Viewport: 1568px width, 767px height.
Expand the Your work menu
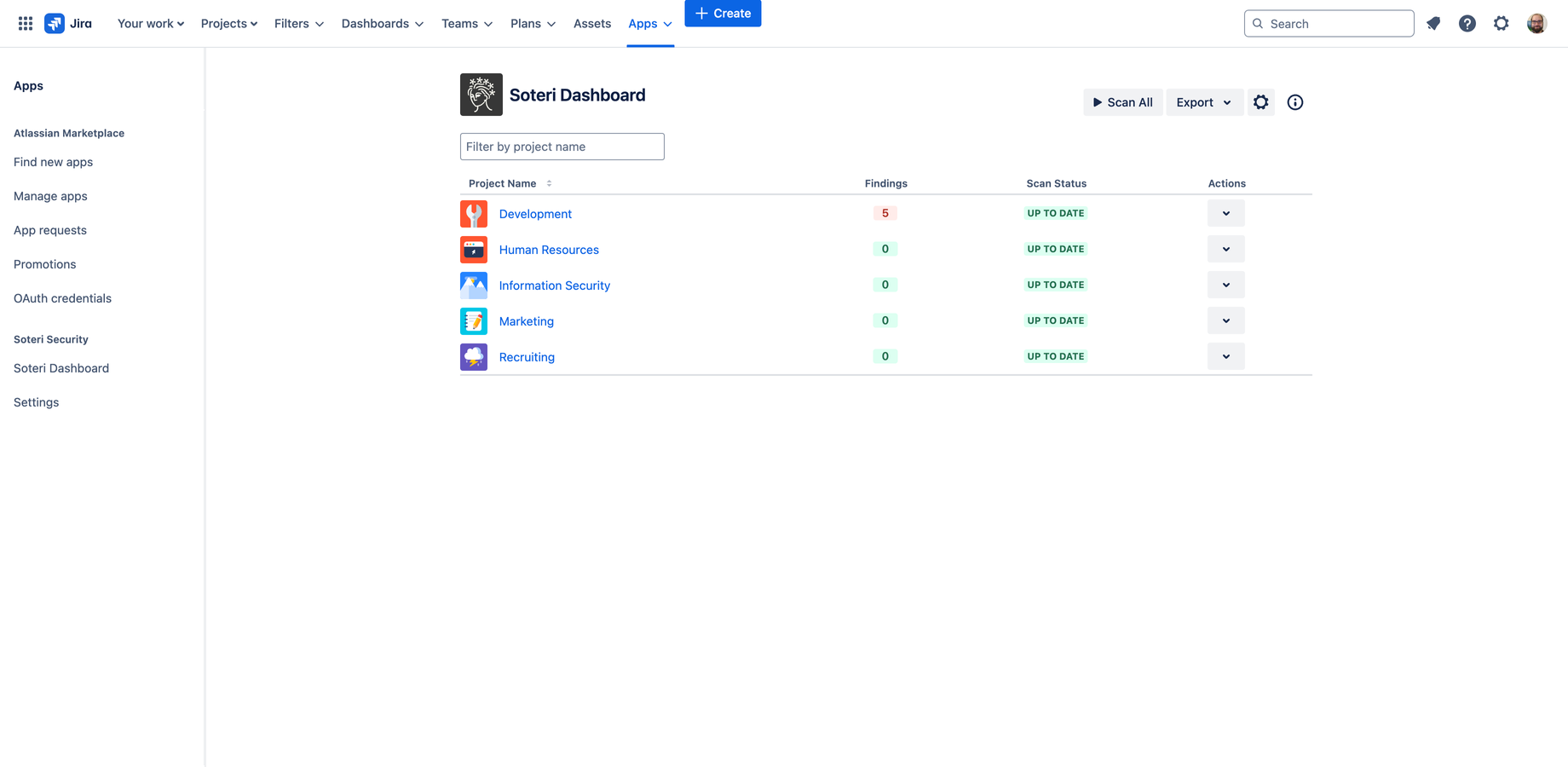click(x=151, y=24)
